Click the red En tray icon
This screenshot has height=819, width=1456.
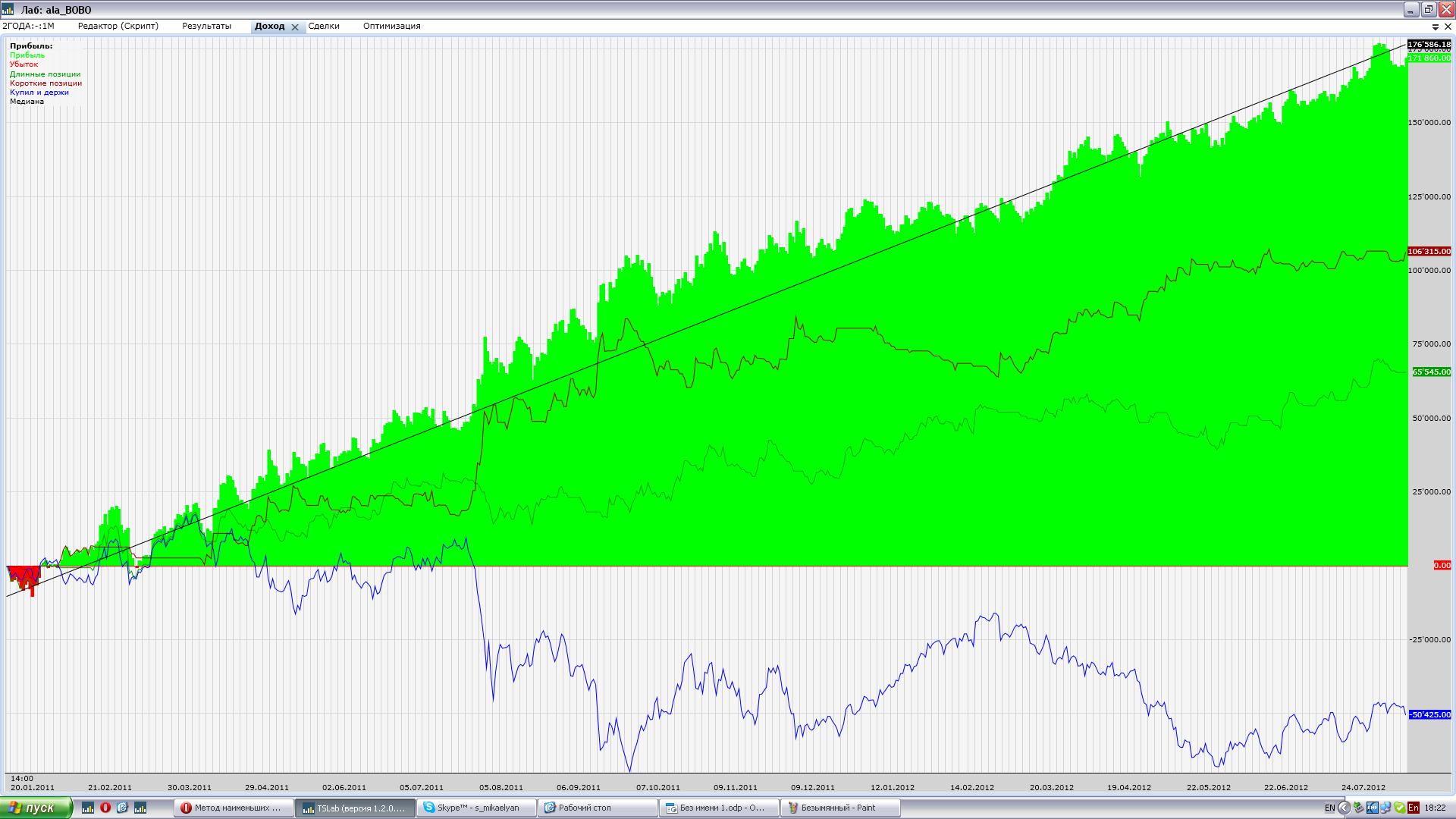point(1413,808)
